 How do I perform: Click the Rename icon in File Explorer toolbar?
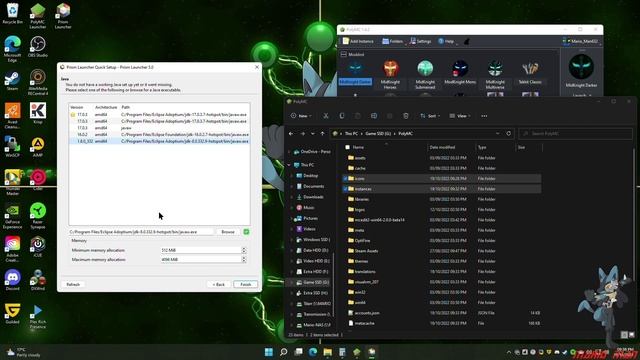pos(374,116)
